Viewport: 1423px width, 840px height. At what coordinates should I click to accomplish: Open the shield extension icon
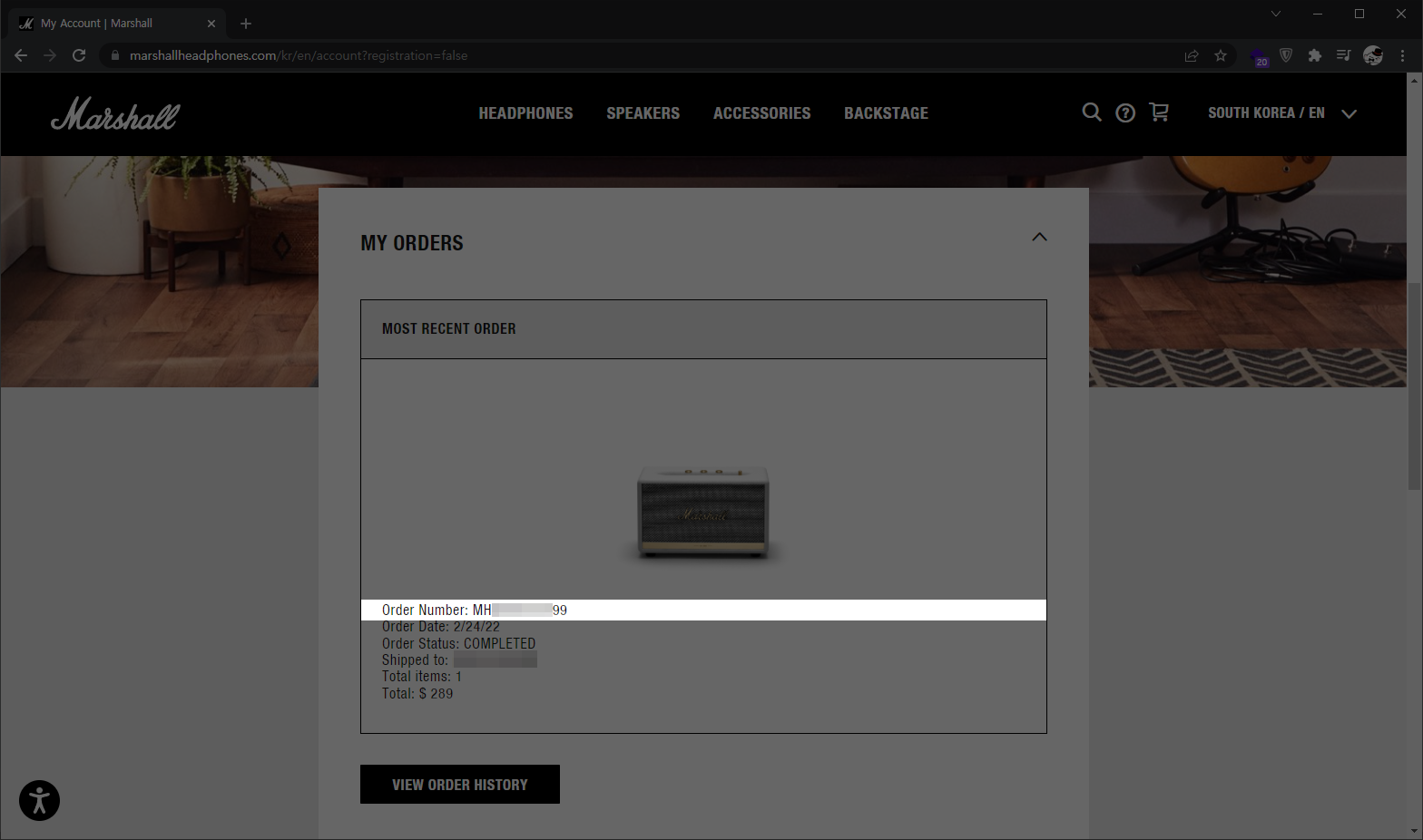(x=1286, y=55)
